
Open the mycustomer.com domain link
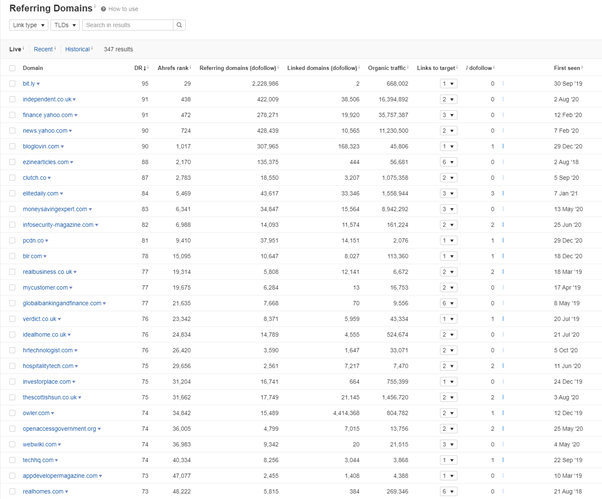45,288
